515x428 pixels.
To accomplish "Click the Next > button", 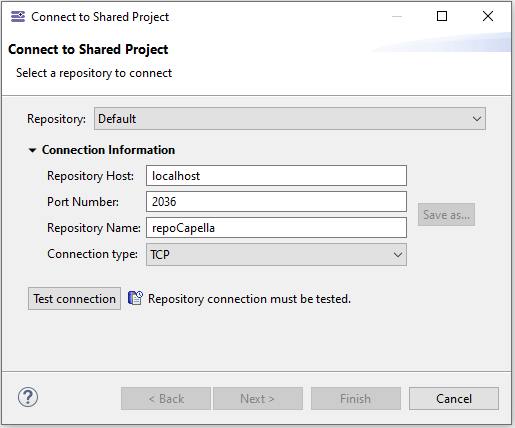I will 258,399.
